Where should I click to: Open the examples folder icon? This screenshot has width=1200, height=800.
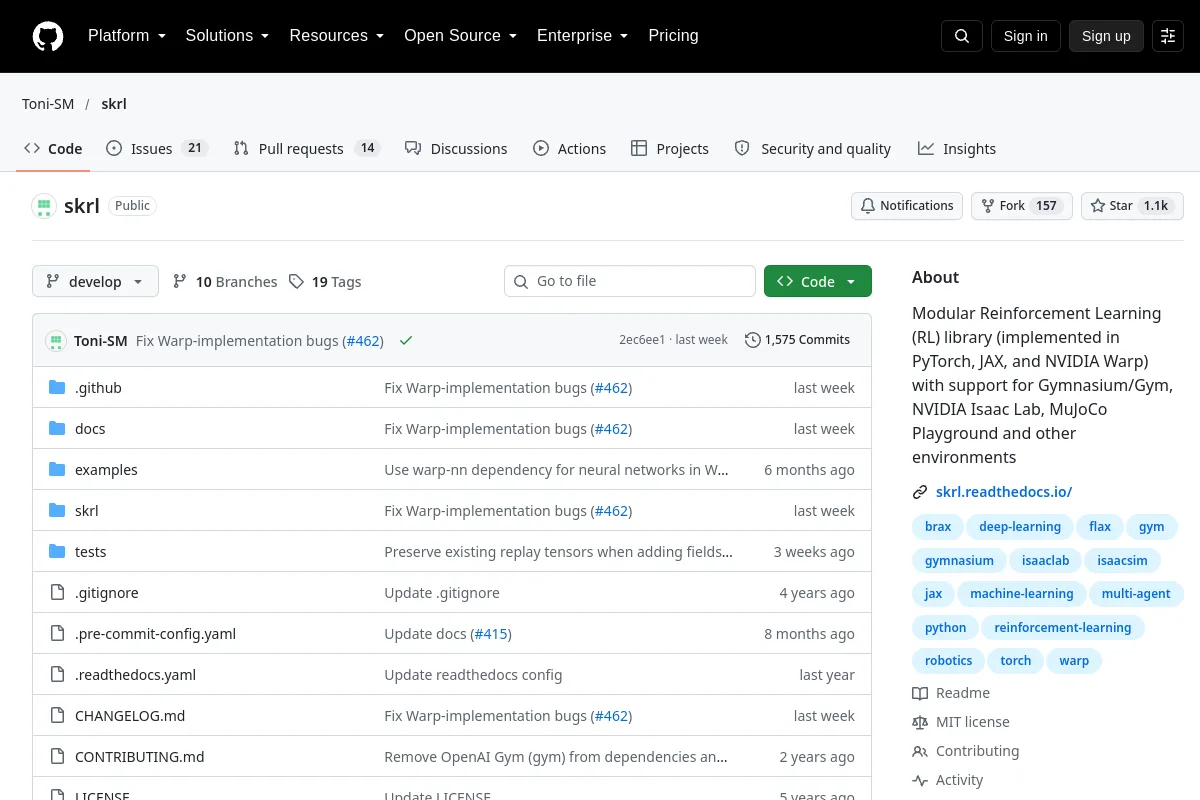pos(57,469)
